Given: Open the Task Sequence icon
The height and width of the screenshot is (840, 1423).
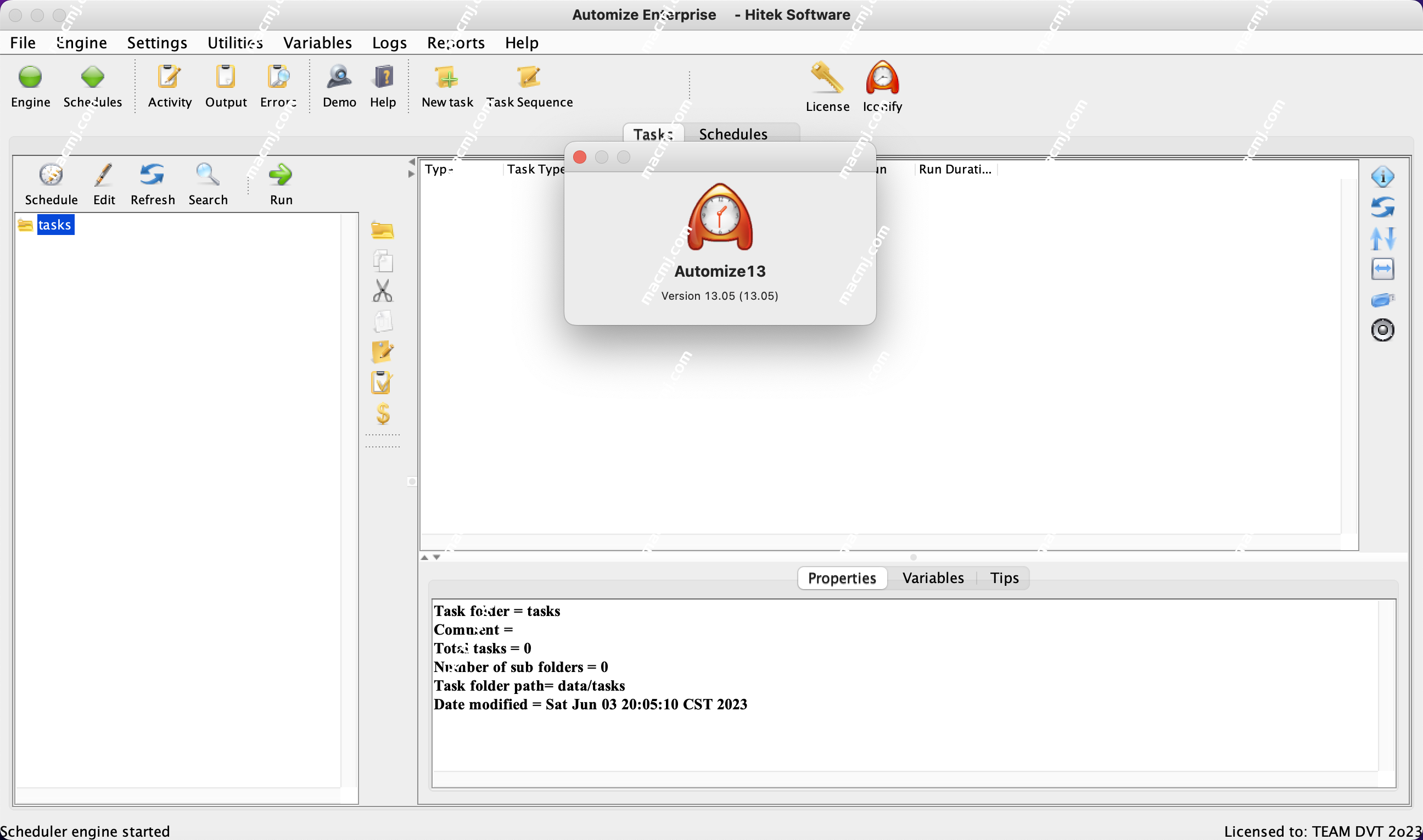Looking at the screenshot, I should click(529, 77).
